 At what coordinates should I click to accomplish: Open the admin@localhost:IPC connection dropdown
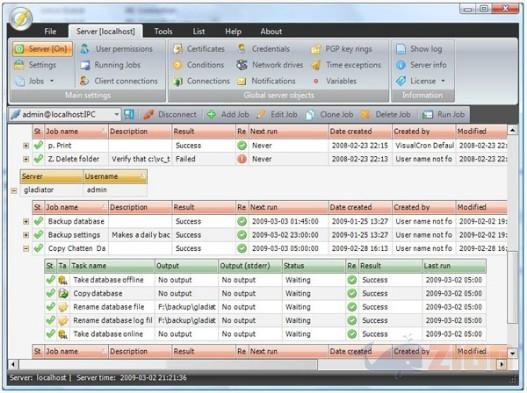tap(116, 115)
